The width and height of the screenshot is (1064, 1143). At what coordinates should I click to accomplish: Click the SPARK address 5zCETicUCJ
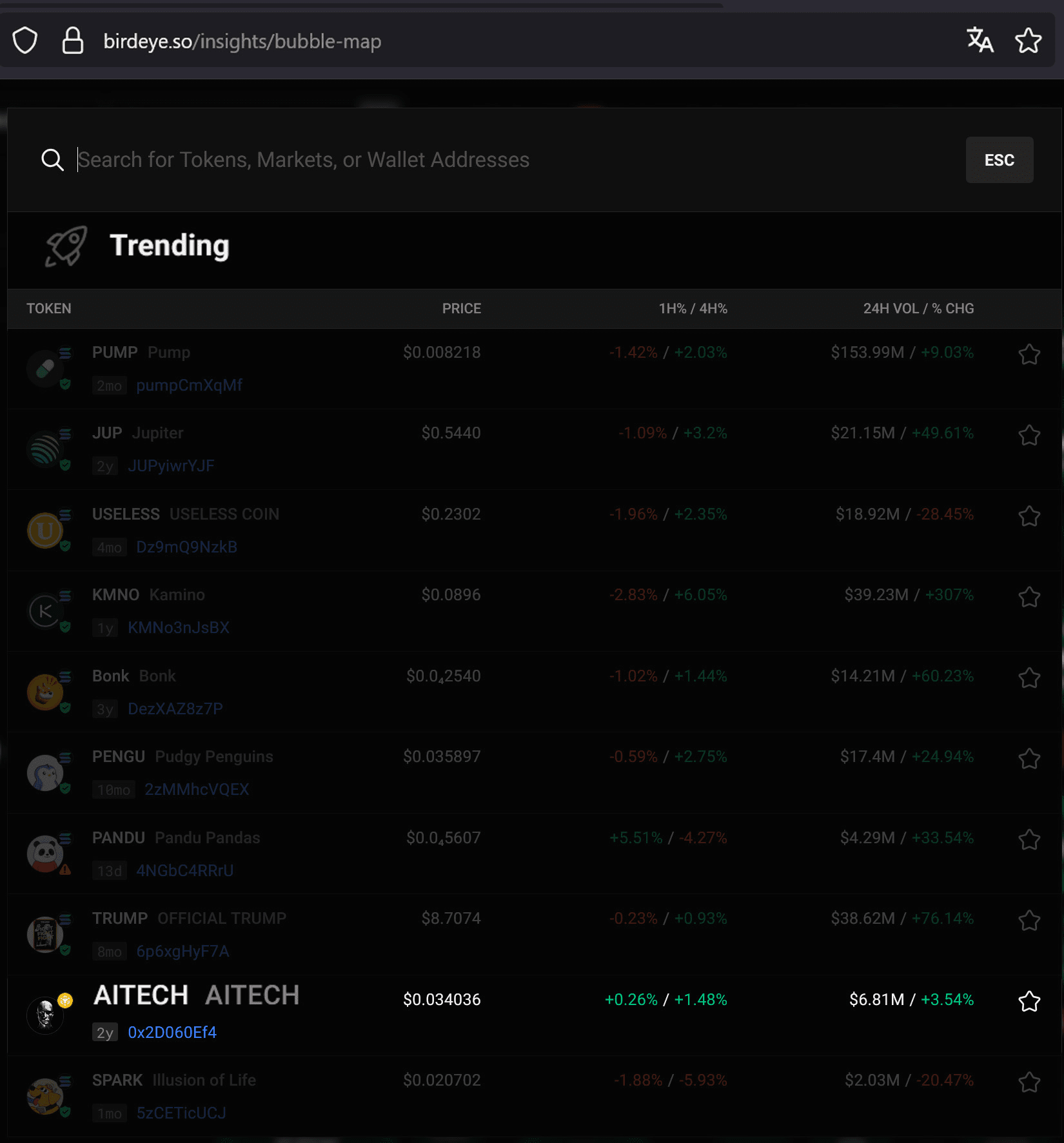click(181, 1113)
